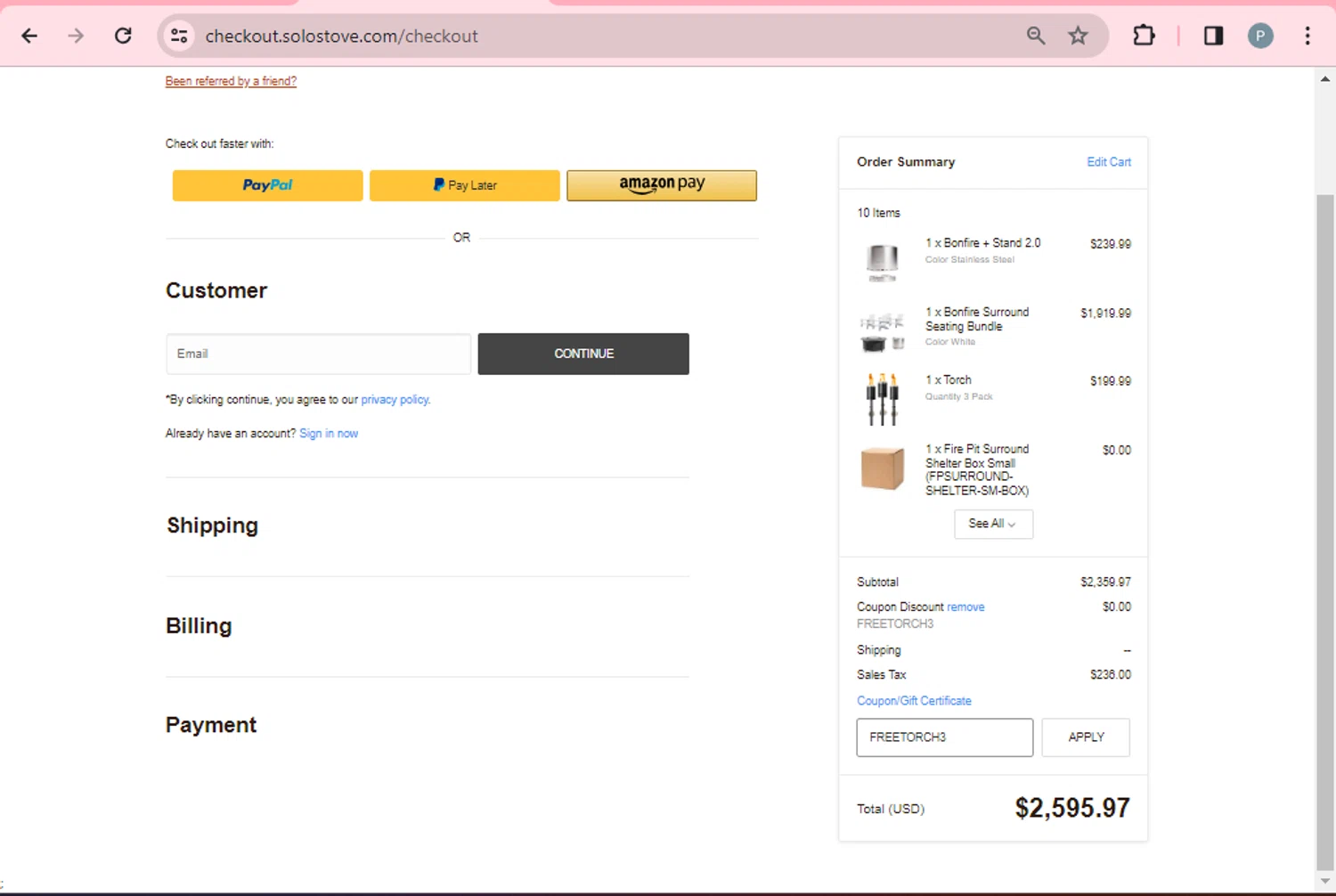Image resolution: width=1336 pixels, height=896 pixels.
Task: Open site information icon in address bar
Action: [x=179, y=36]
